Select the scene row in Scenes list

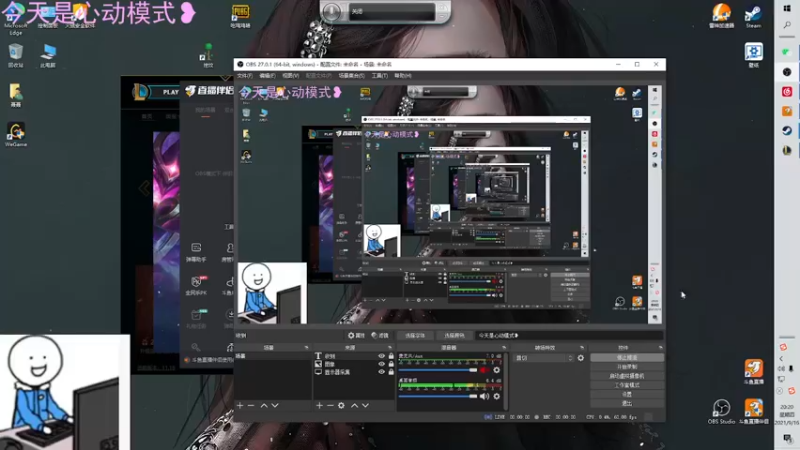point(273,356)
